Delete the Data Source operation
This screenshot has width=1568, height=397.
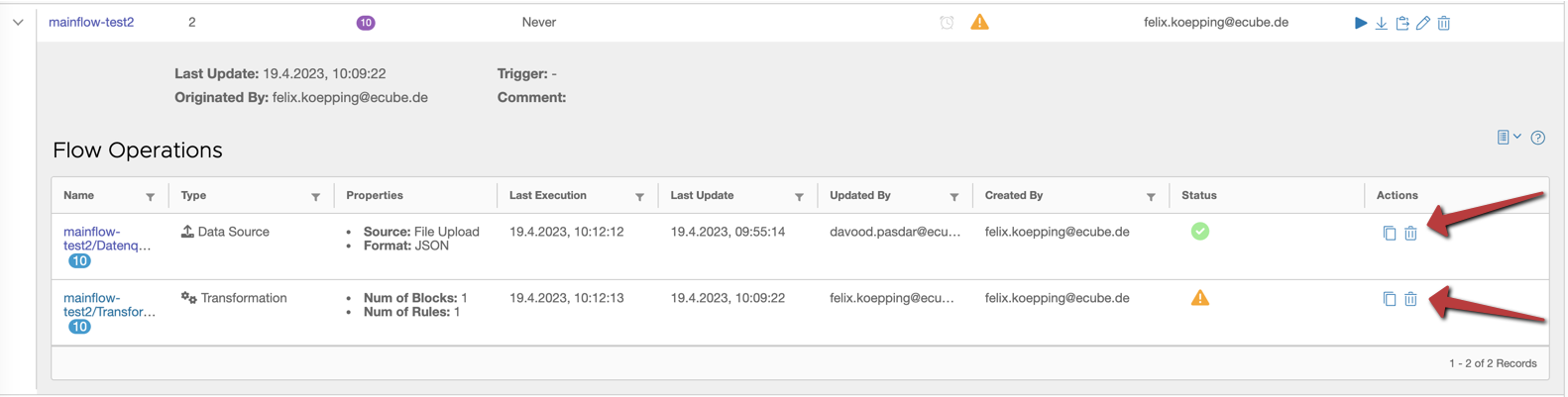pos(1410,234)
